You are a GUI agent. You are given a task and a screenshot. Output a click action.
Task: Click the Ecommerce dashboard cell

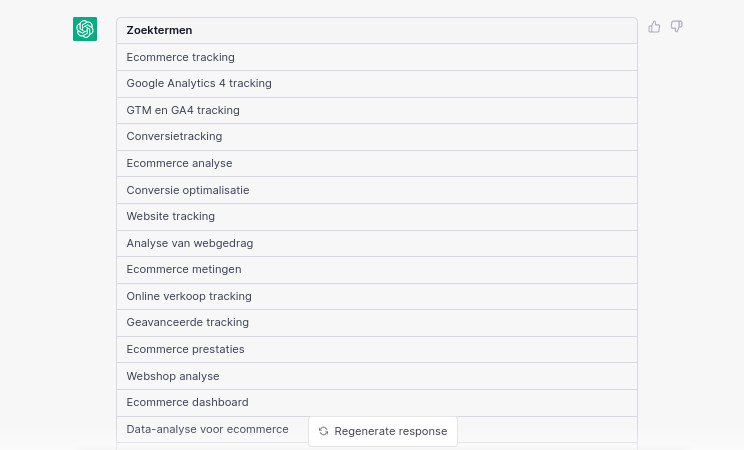(x=377, y=403)
